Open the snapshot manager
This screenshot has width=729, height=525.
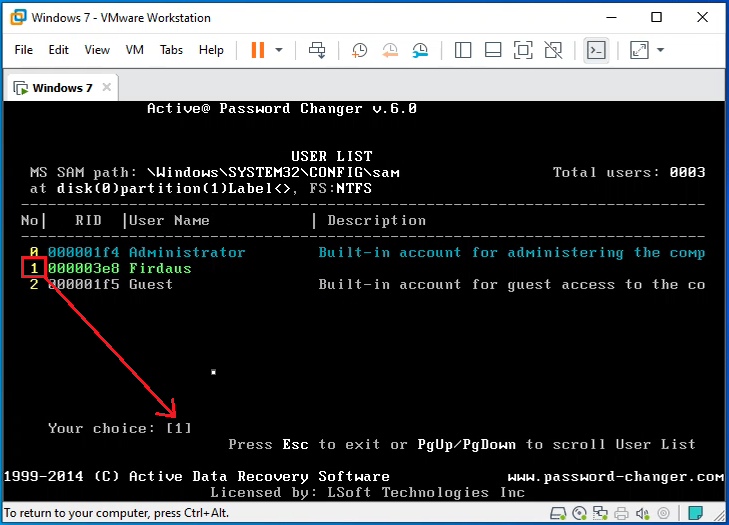(x=420, y=50)
